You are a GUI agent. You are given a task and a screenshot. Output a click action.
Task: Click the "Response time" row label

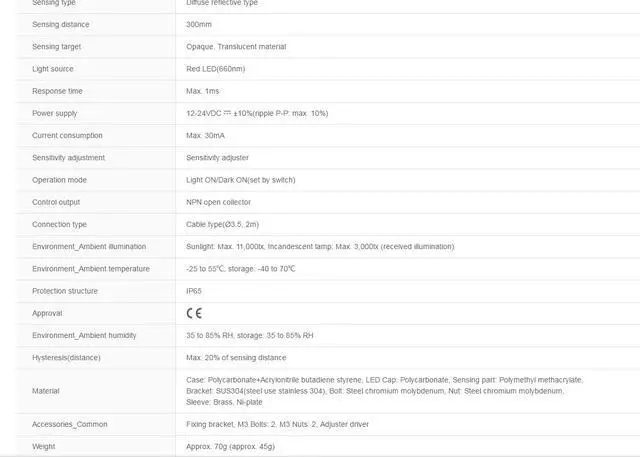click(x=57, y=91)
